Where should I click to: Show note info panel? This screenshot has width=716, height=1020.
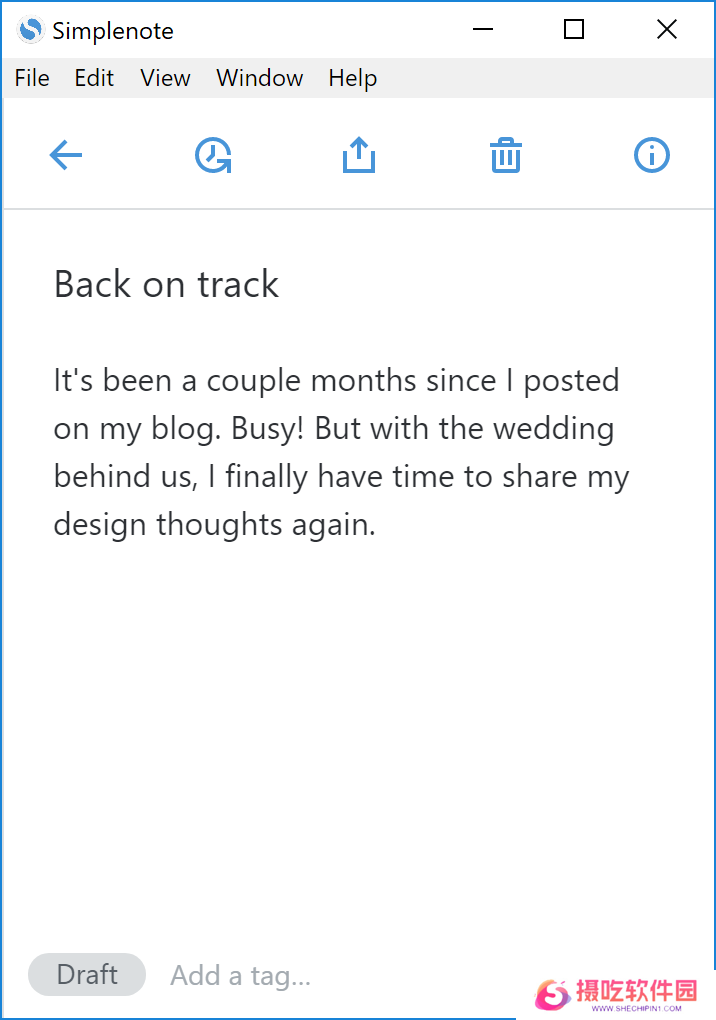[x=652, y=156]
